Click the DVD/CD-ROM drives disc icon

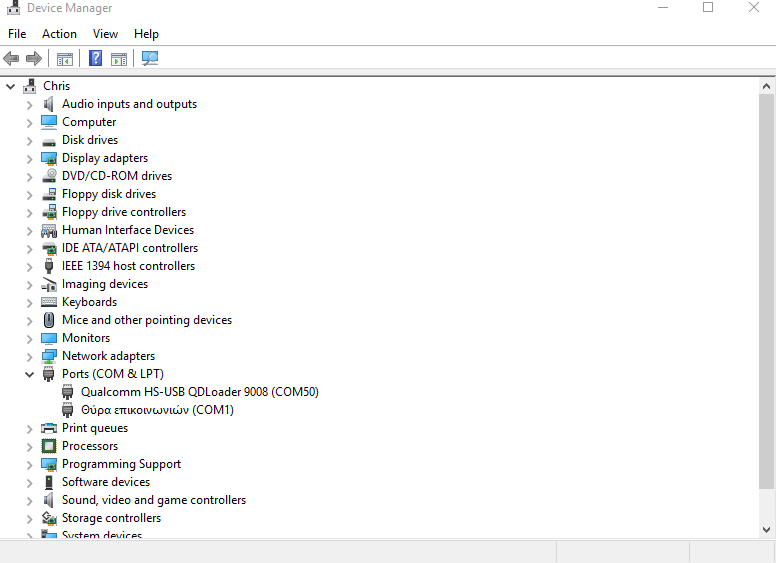click(49, 176)
